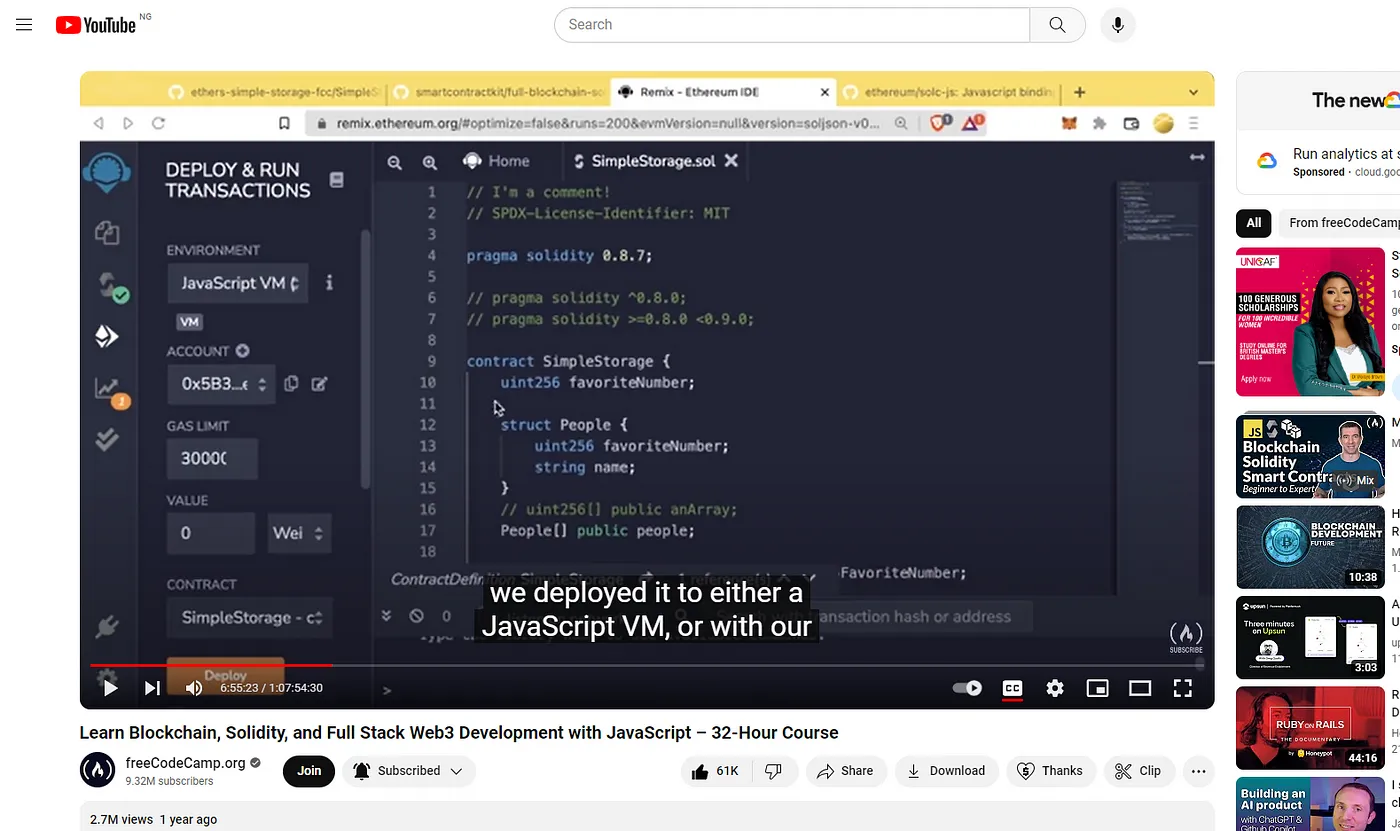Click the Join membership button
Screen dimensions: 1400x831
pos(309,771)
